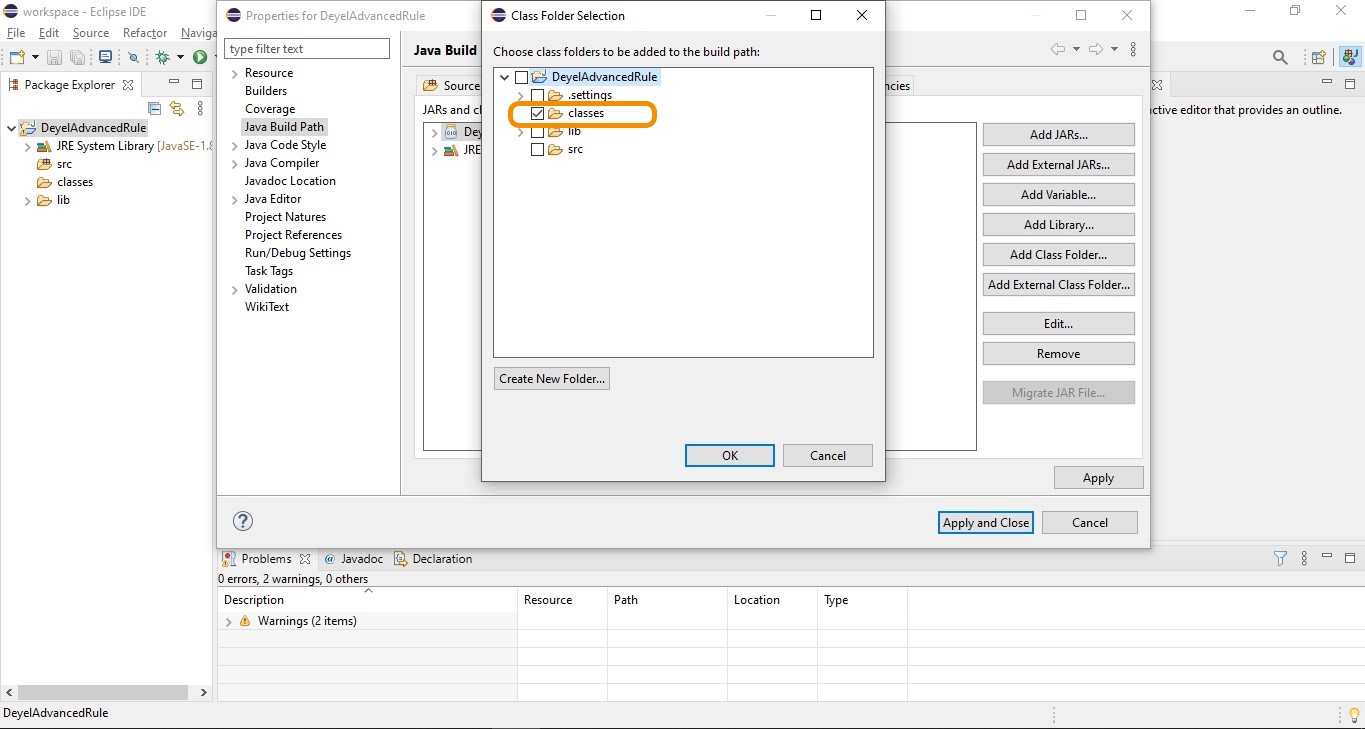Expand the .settings folder node
The height and width of the screenshot is (729, 1365).
tap(521, 95)
